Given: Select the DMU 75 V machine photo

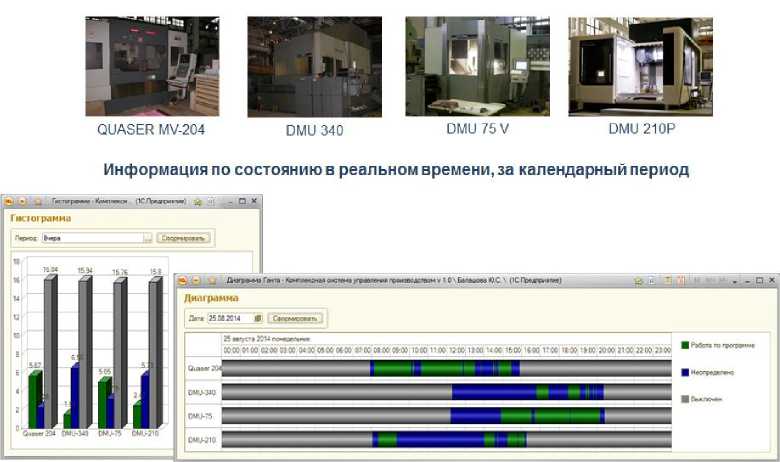Looking at the screenshot, I should 478,66.
